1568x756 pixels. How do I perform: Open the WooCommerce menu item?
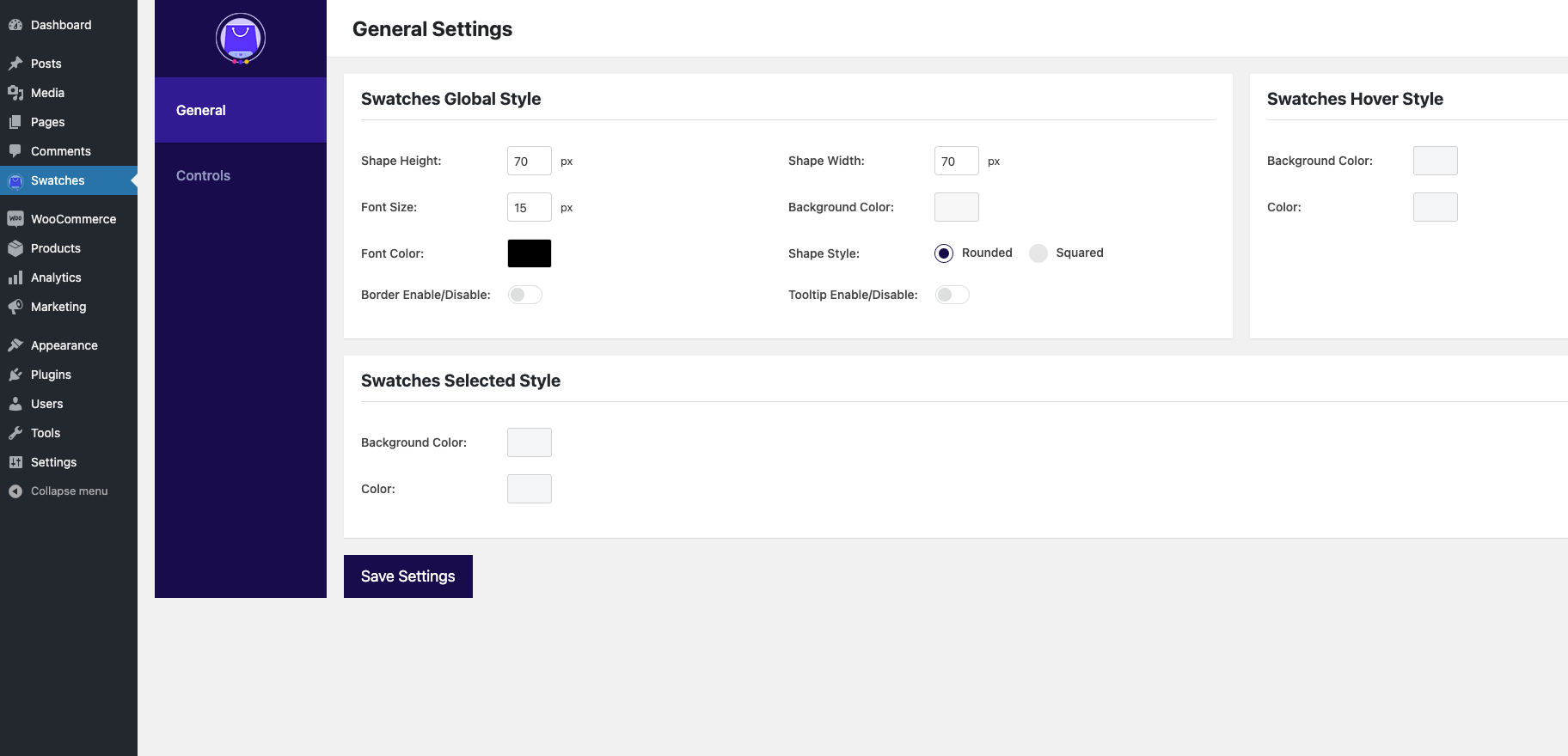tap(69, 219)
